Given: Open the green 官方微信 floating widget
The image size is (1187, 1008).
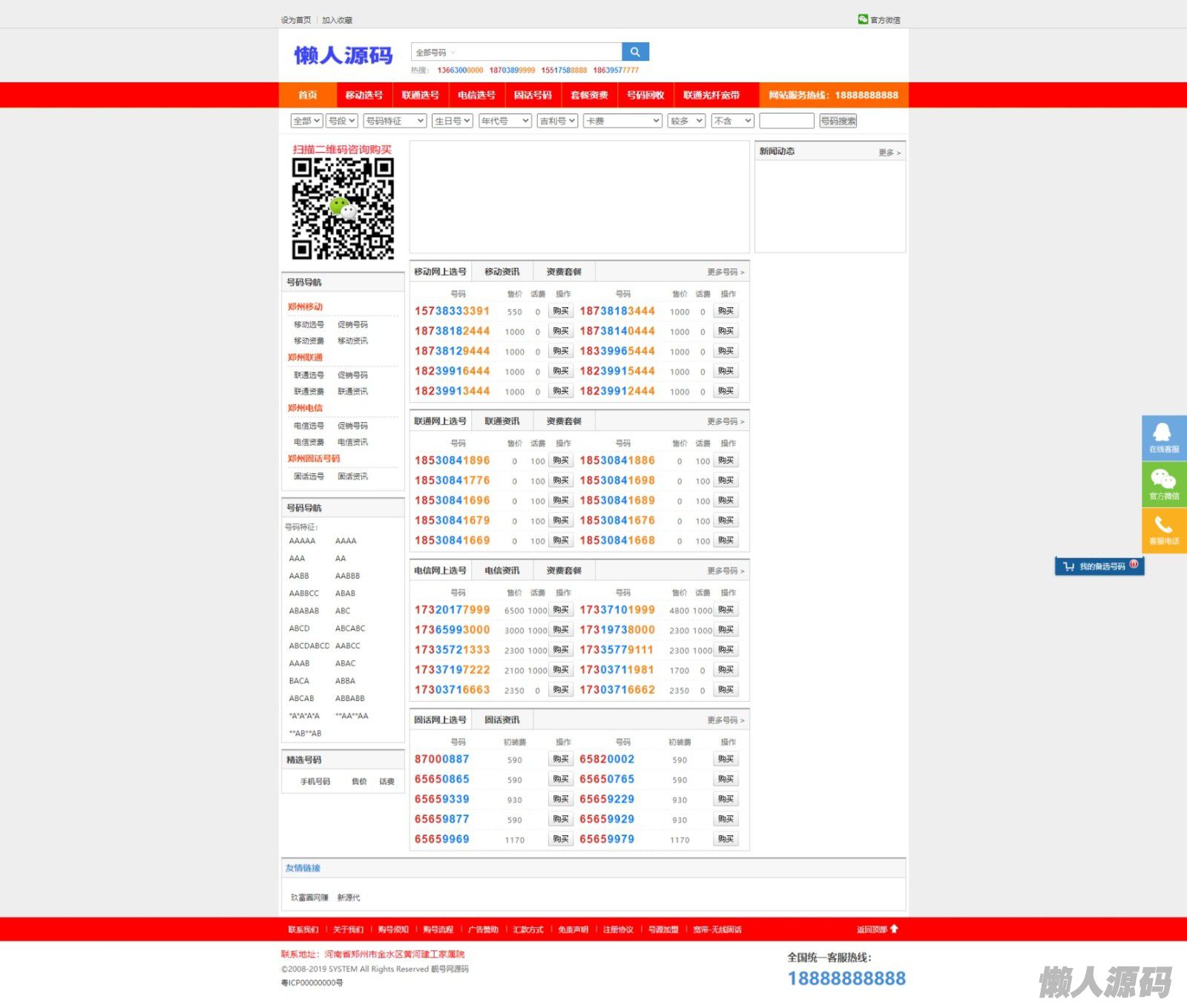Looking at the screenshot, I should (x=1164, y=484).
